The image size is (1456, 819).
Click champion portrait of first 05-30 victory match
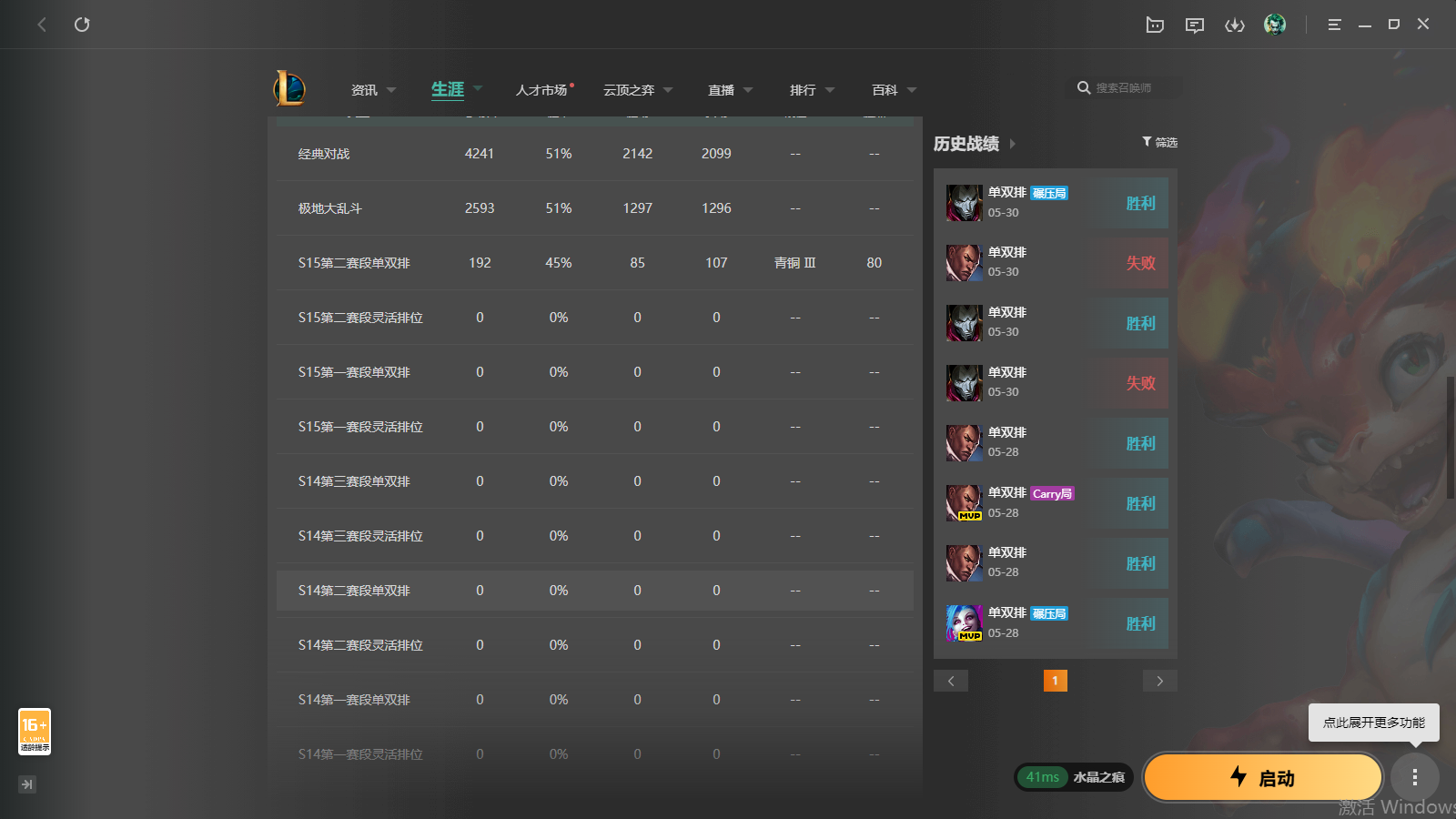[x=964, y=203]
